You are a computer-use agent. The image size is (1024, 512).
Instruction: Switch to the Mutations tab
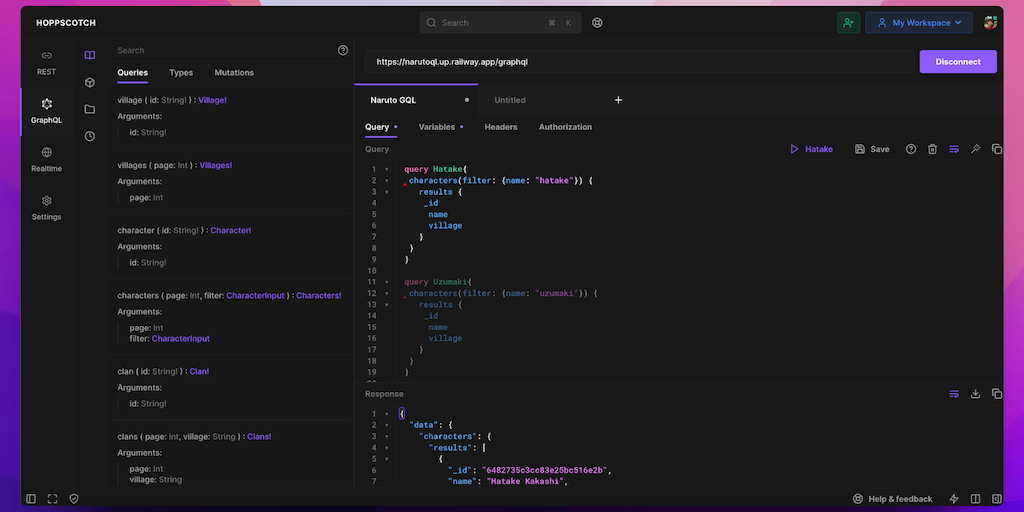click(234, 73)
